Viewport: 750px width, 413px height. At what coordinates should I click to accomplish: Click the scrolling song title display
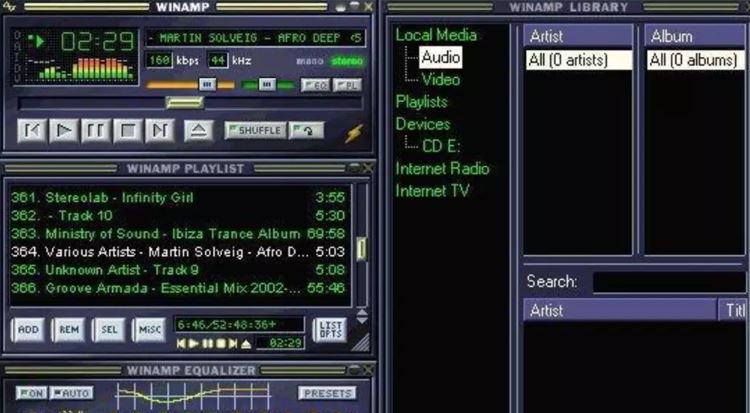(255, 38)
